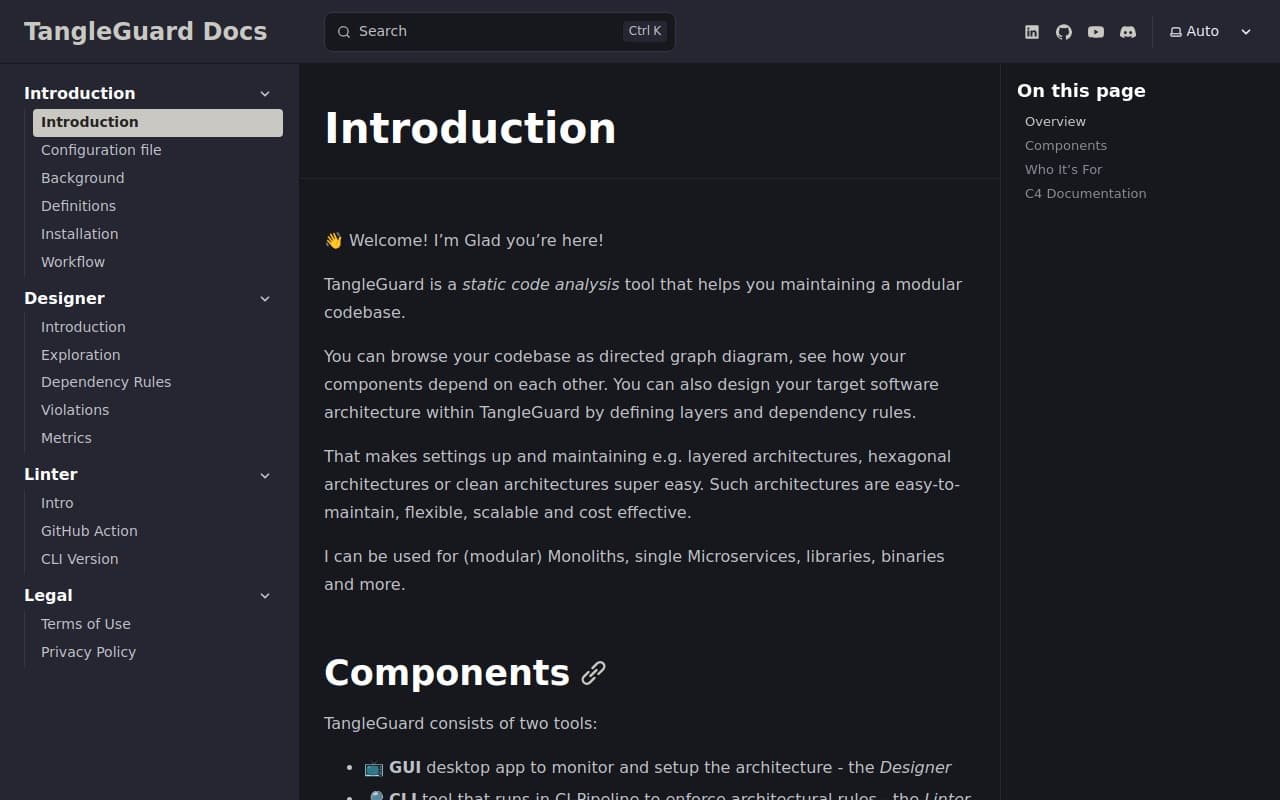Collapse the Introduction sidebar section
The width and height of the screenshot is (1280, 800).
tap(265, 94)
